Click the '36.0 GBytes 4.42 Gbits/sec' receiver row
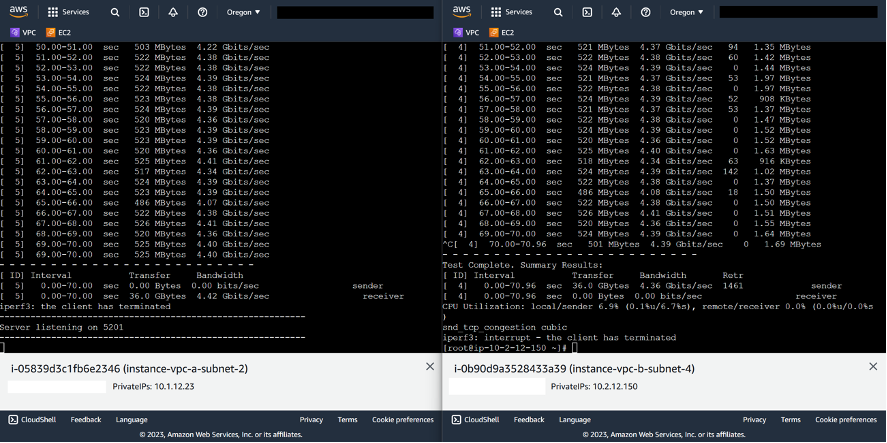Image resolution: width=887 pixels, height=443 pixels. tap(202, 296)
